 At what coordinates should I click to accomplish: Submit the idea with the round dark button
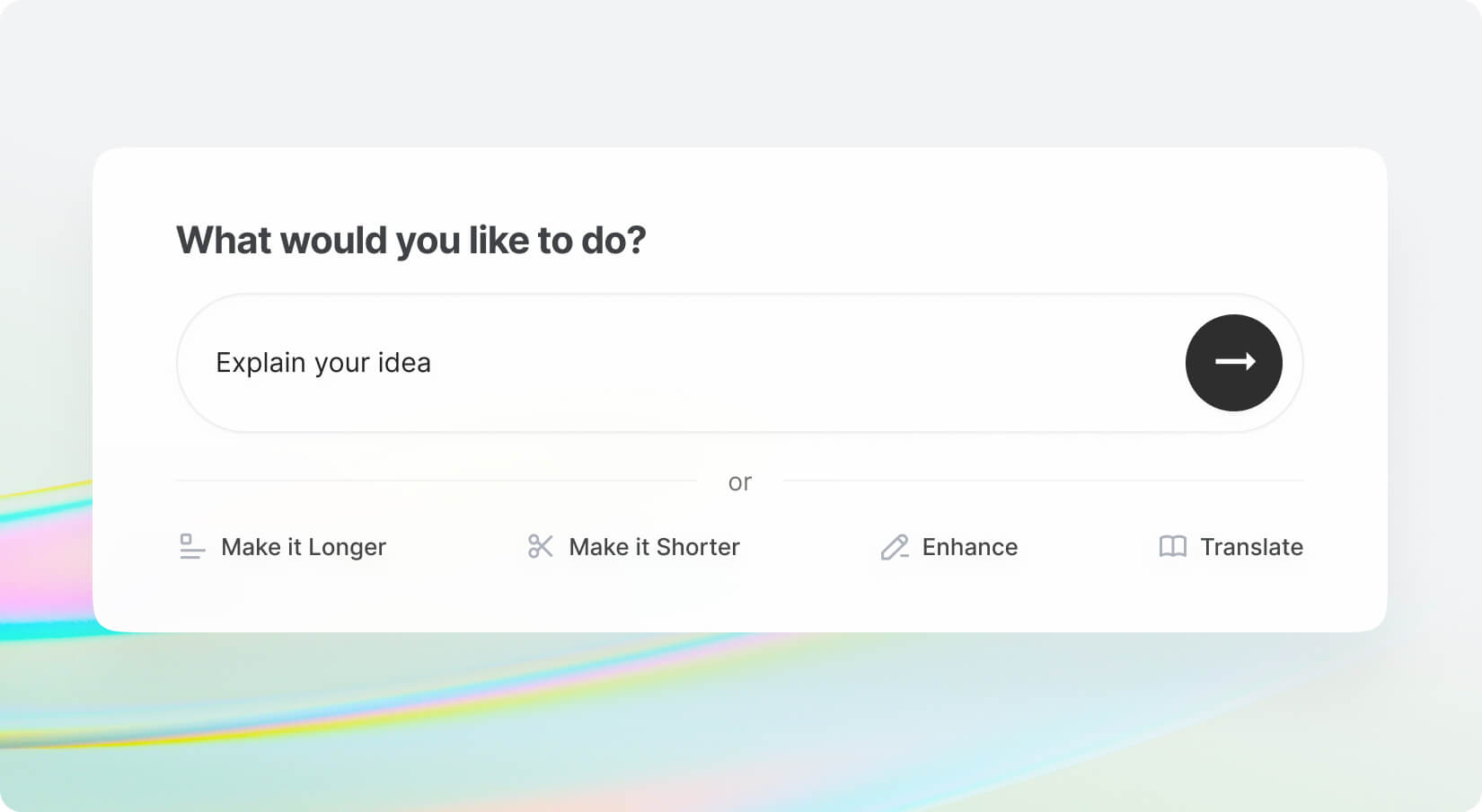(x=1233, y=362)
